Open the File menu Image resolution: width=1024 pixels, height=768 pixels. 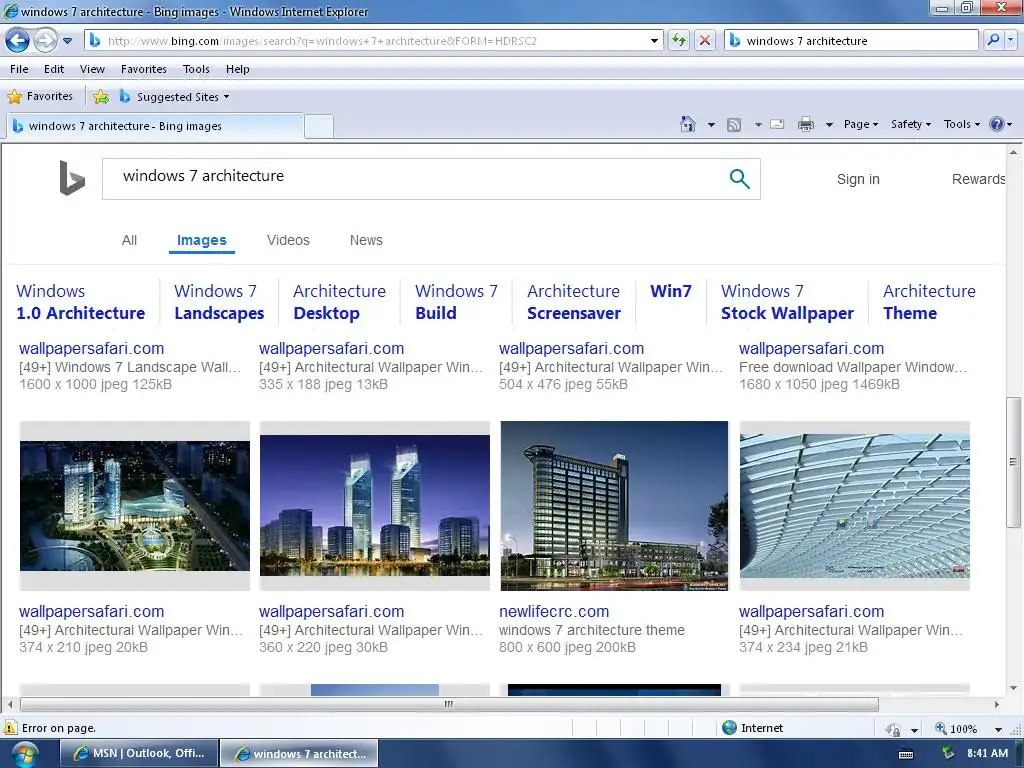coord(19,69)
